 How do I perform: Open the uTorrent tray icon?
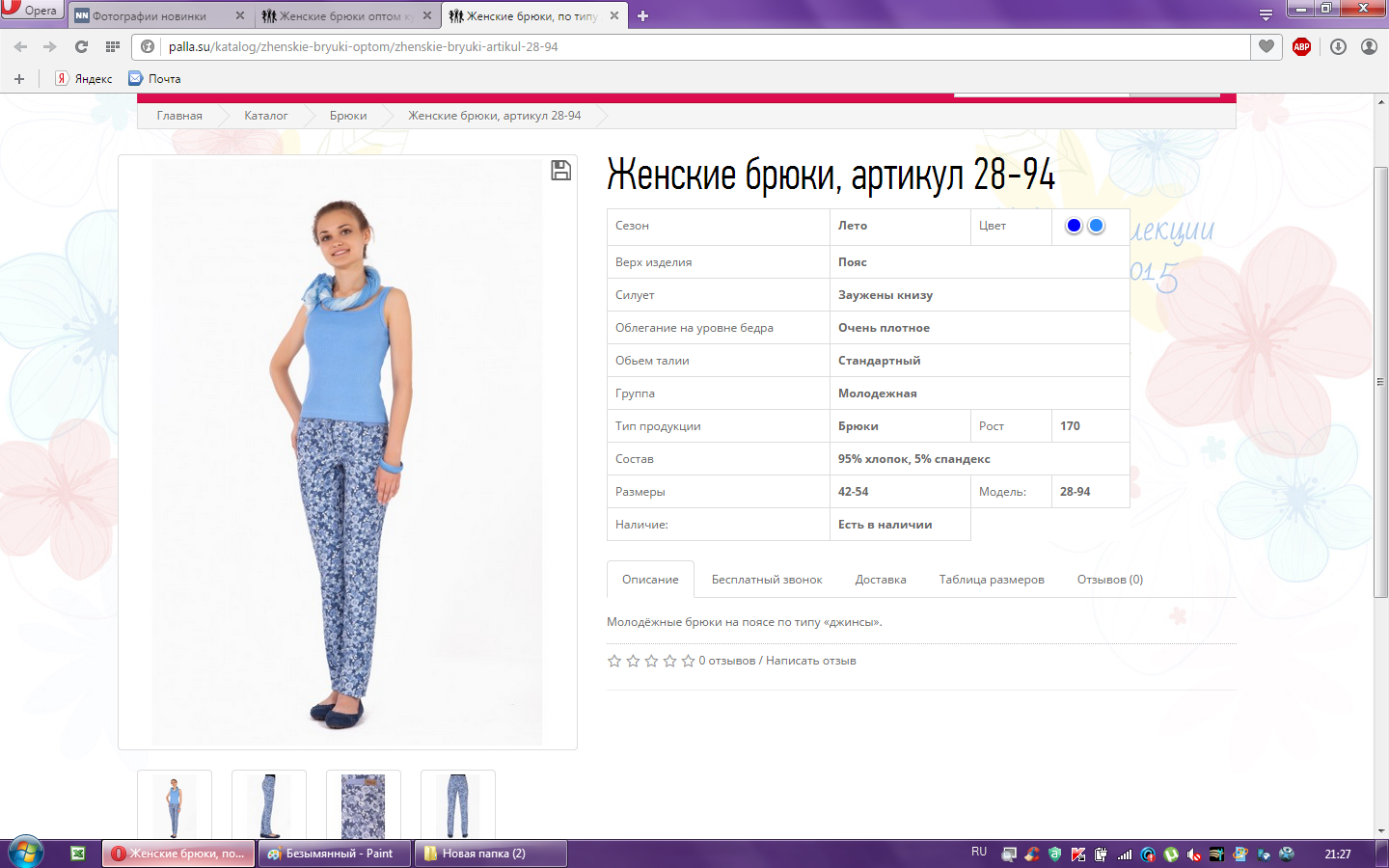pos(1171,854)
